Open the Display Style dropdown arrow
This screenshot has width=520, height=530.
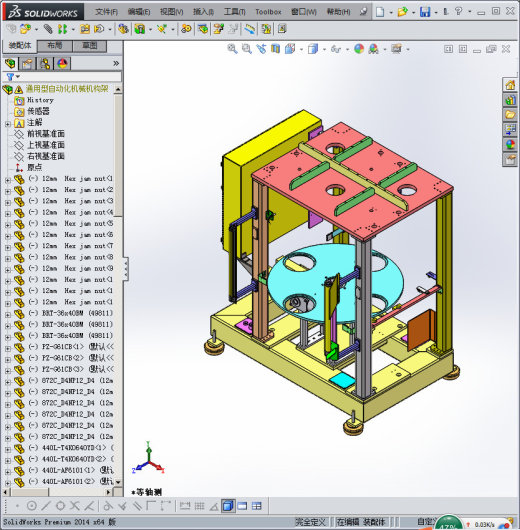(324, 50)
